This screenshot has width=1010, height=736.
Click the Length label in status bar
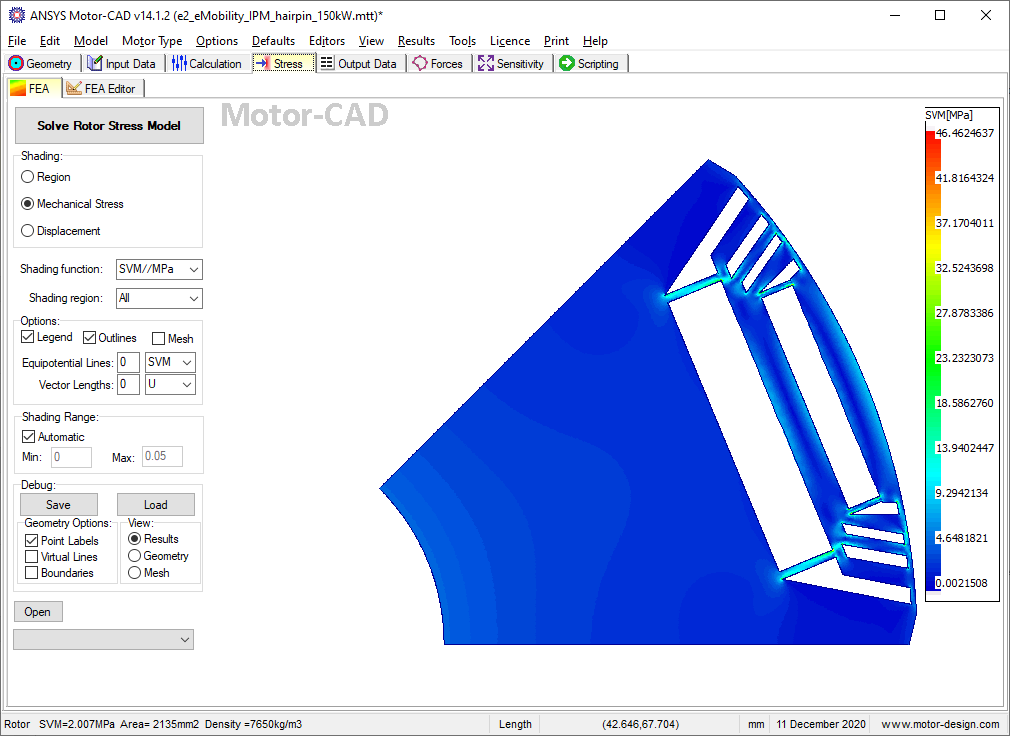pos(515,724)
